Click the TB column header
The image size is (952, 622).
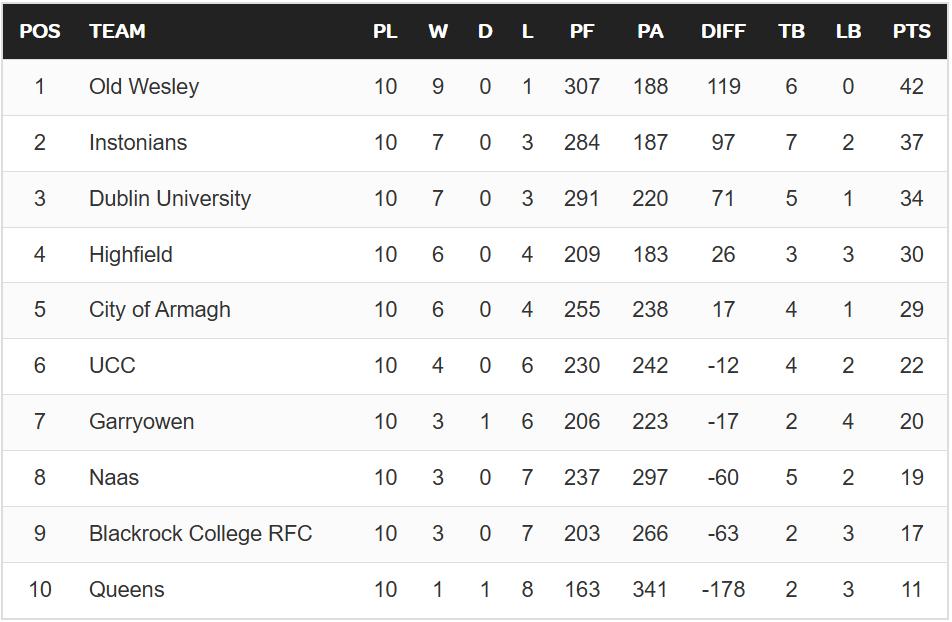pyautogui.click(x=791, y=31)
